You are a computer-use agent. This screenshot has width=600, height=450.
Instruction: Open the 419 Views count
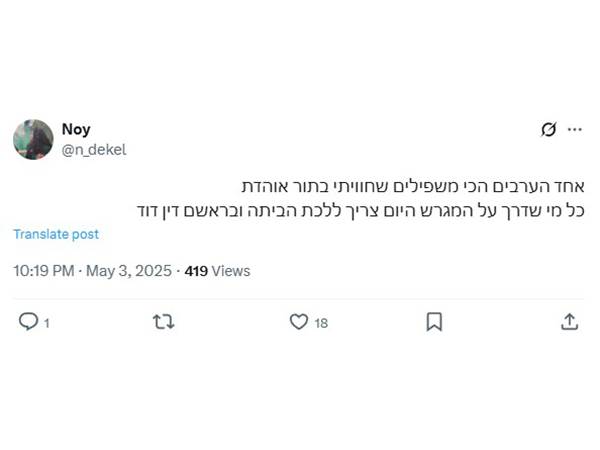217,271
